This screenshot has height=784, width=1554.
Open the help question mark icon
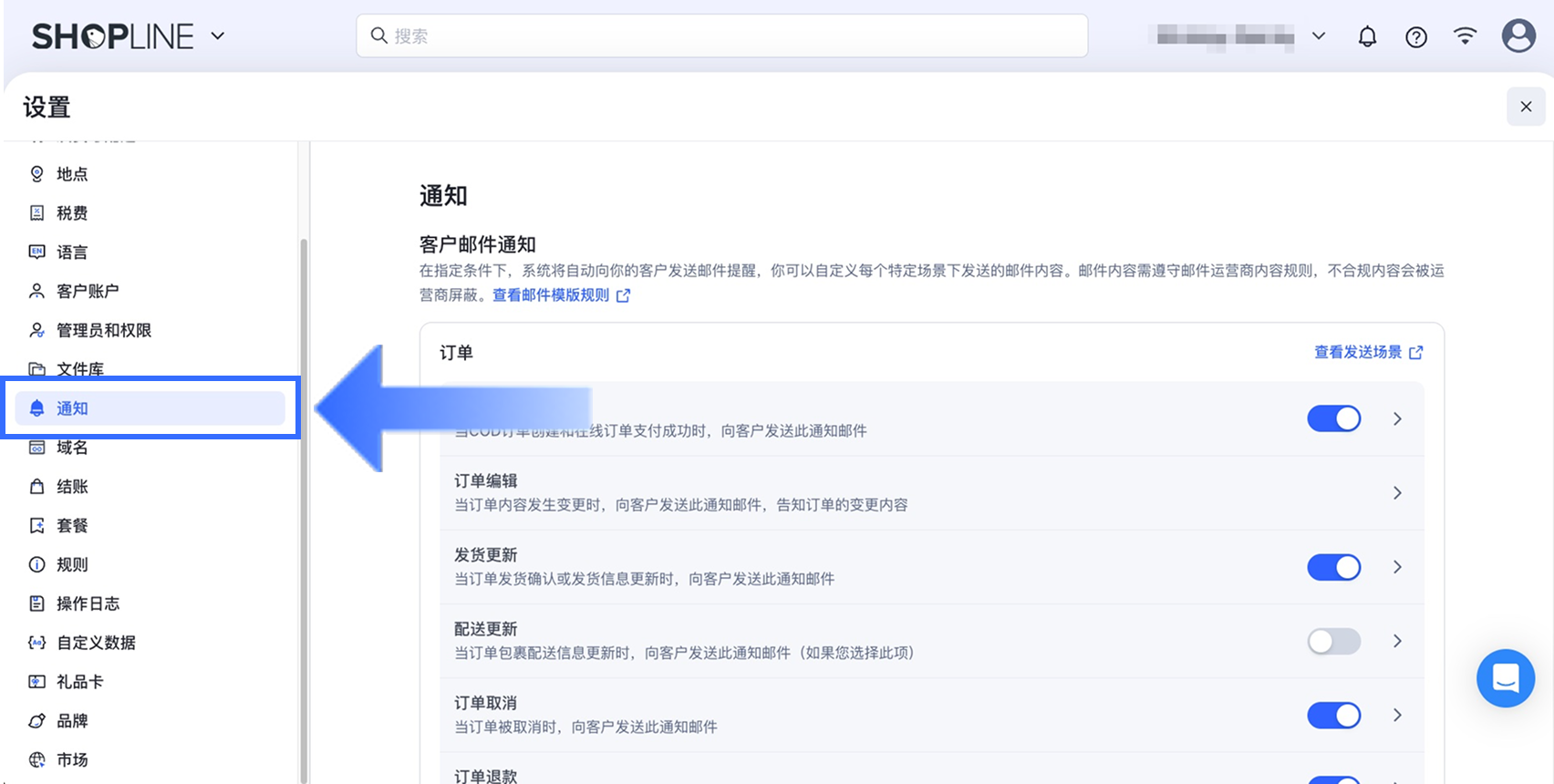point(1416,36)
